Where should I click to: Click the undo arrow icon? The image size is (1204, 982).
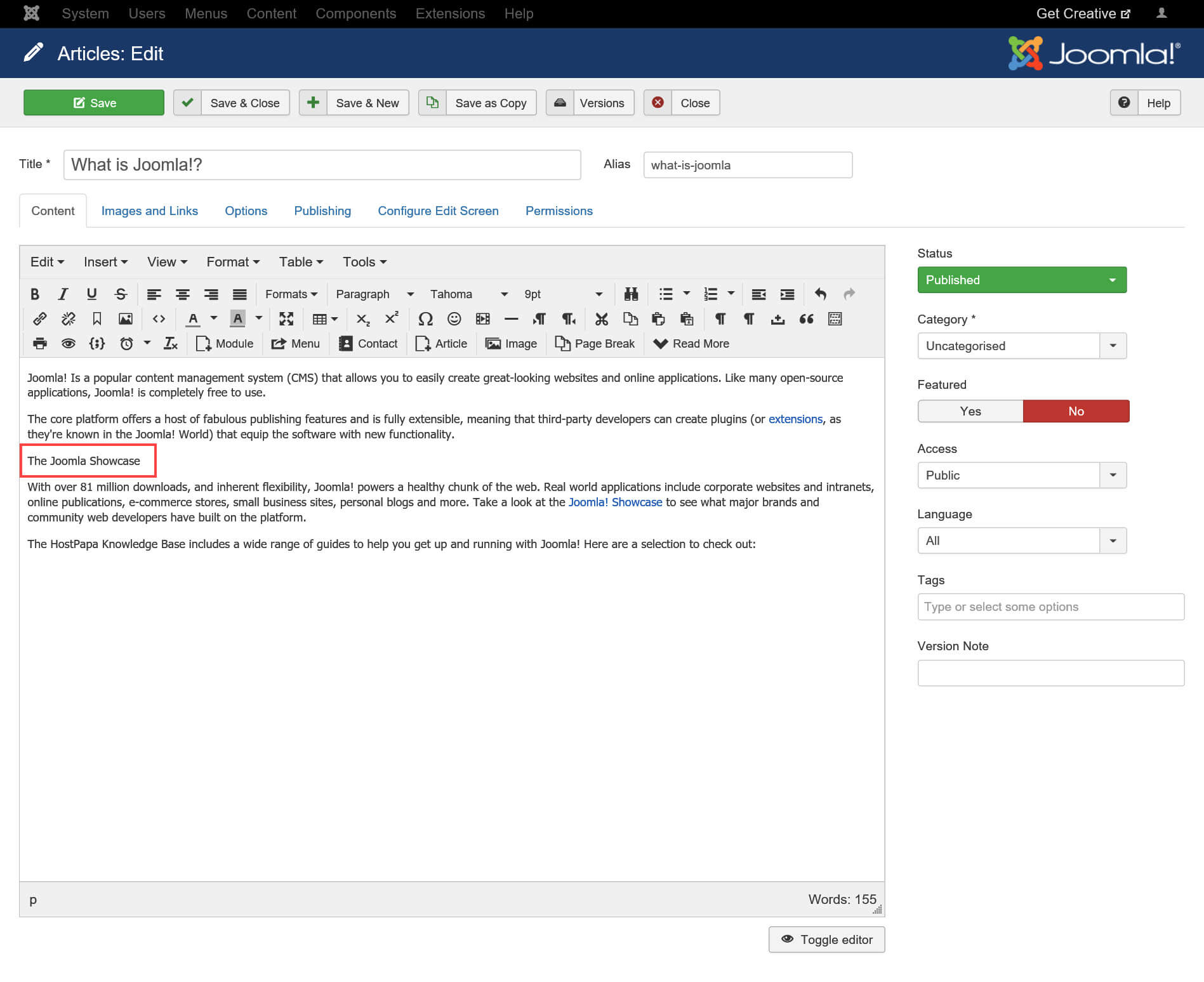tap(820, 294)
